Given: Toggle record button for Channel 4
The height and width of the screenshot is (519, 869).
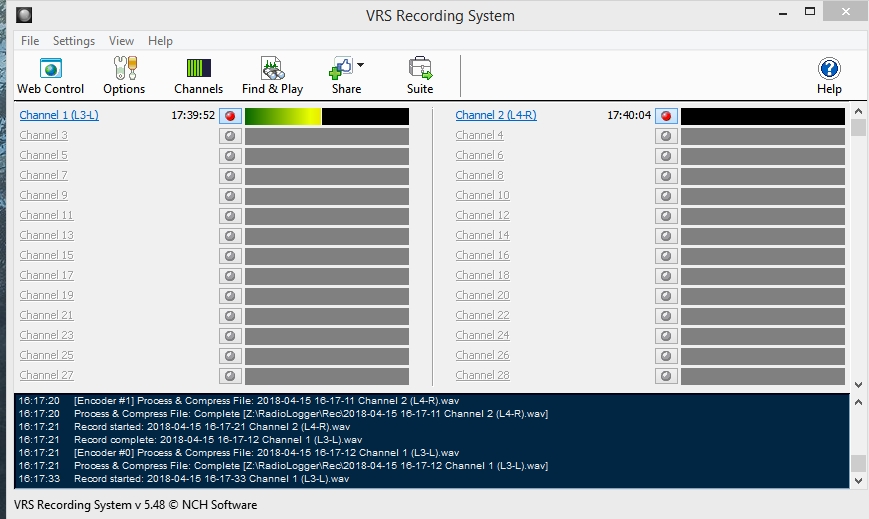Looking at the screenshot, I should coord(666,136).
